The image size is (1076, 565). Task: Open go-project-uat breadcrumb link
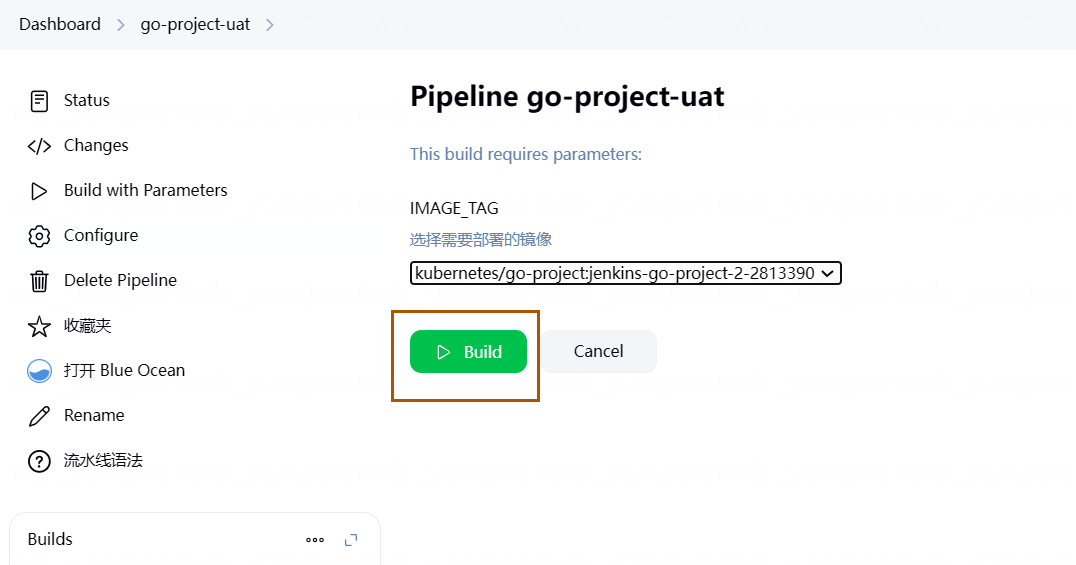tap(195, 25)
